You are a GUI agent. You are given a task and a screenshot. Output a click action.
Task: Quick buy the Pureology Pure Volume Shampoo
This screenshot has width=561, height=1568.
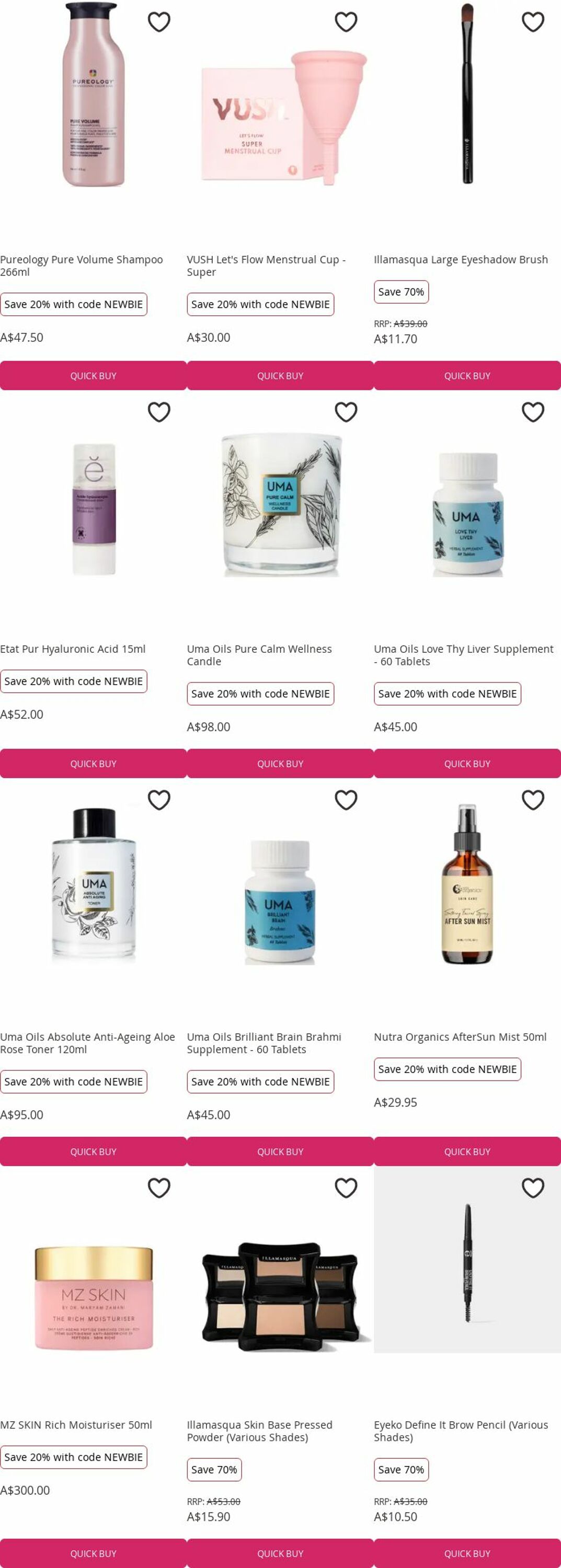pos(93,376)
